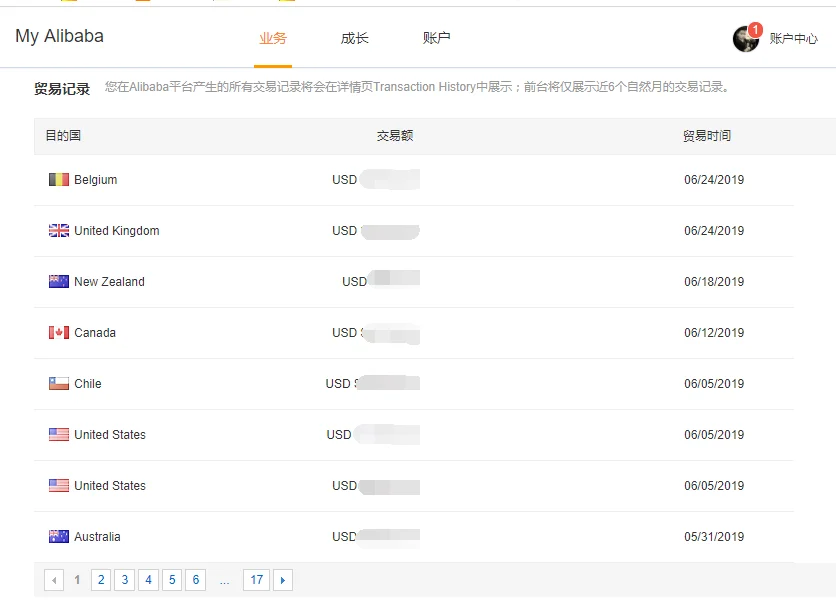836x603 pixels.
Task: Select the Chile country name
Action: click(88, 384)
